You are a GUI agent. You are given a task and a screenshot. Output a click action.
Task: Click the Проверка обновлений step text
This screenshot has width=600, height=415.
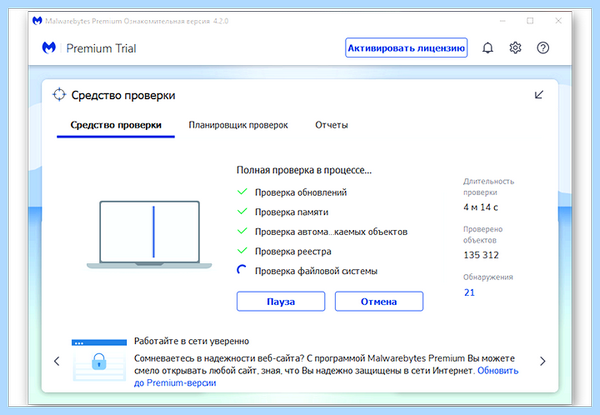301,192
